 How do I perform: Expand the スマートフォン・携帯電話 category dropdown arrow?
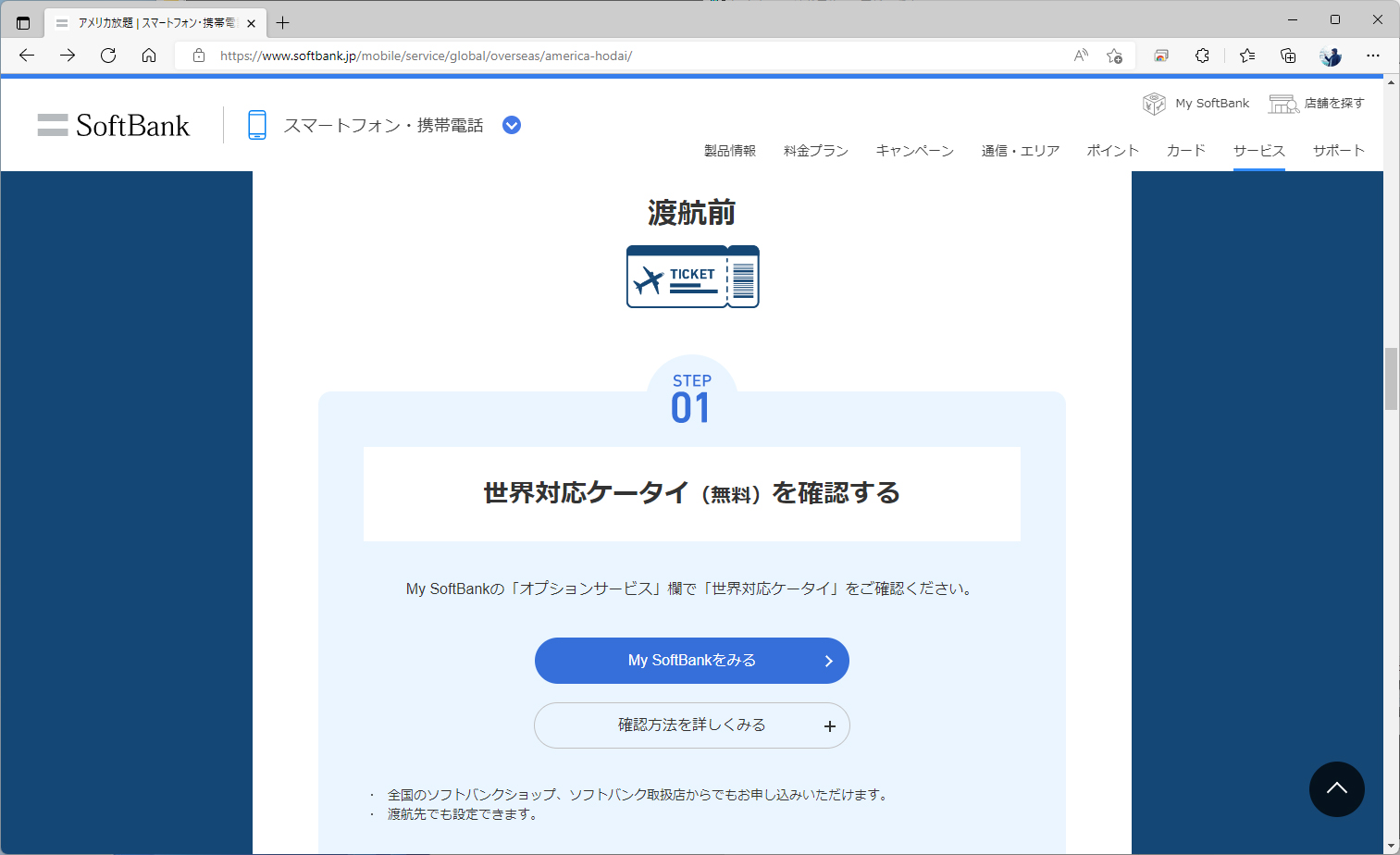(x=512, y=125)
